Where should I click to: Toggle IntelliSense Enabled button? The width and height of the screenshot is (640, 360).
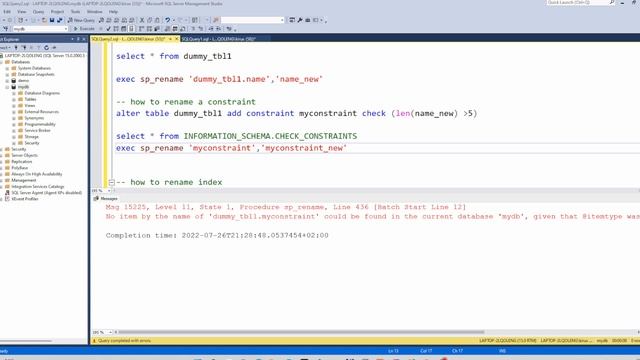pyautogui.click(x=131, y=29)
